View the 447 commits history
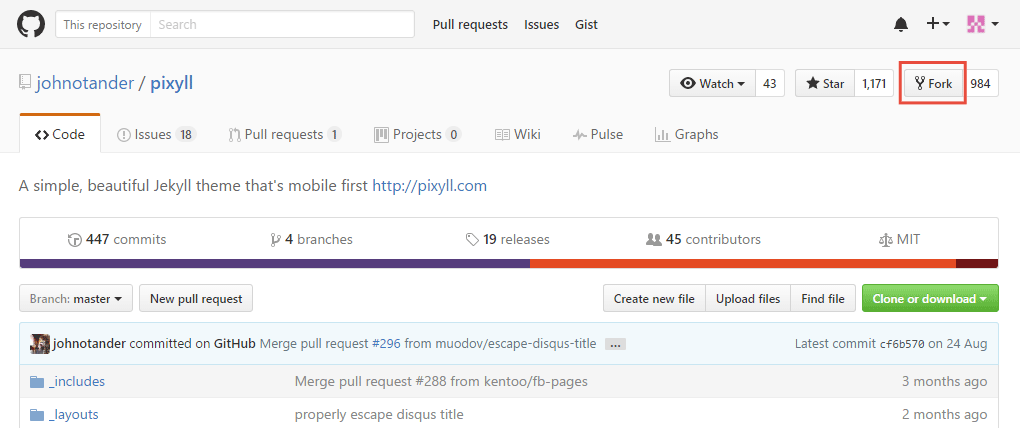 click(x=117, y=239)
